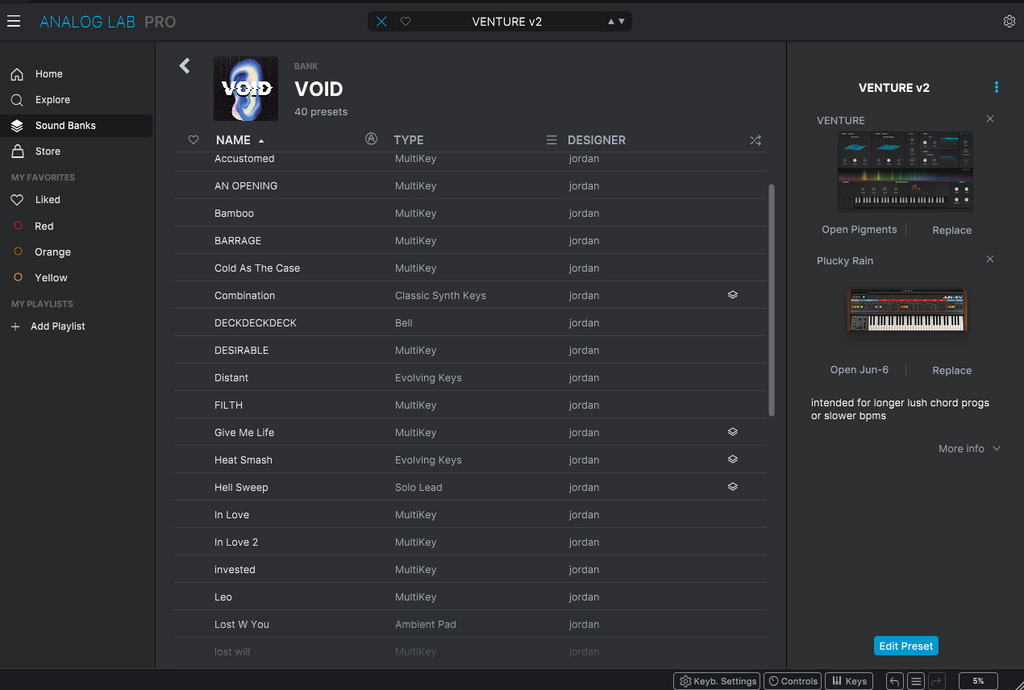
Task: Click Open Pigments link
Action: [859, 230]
